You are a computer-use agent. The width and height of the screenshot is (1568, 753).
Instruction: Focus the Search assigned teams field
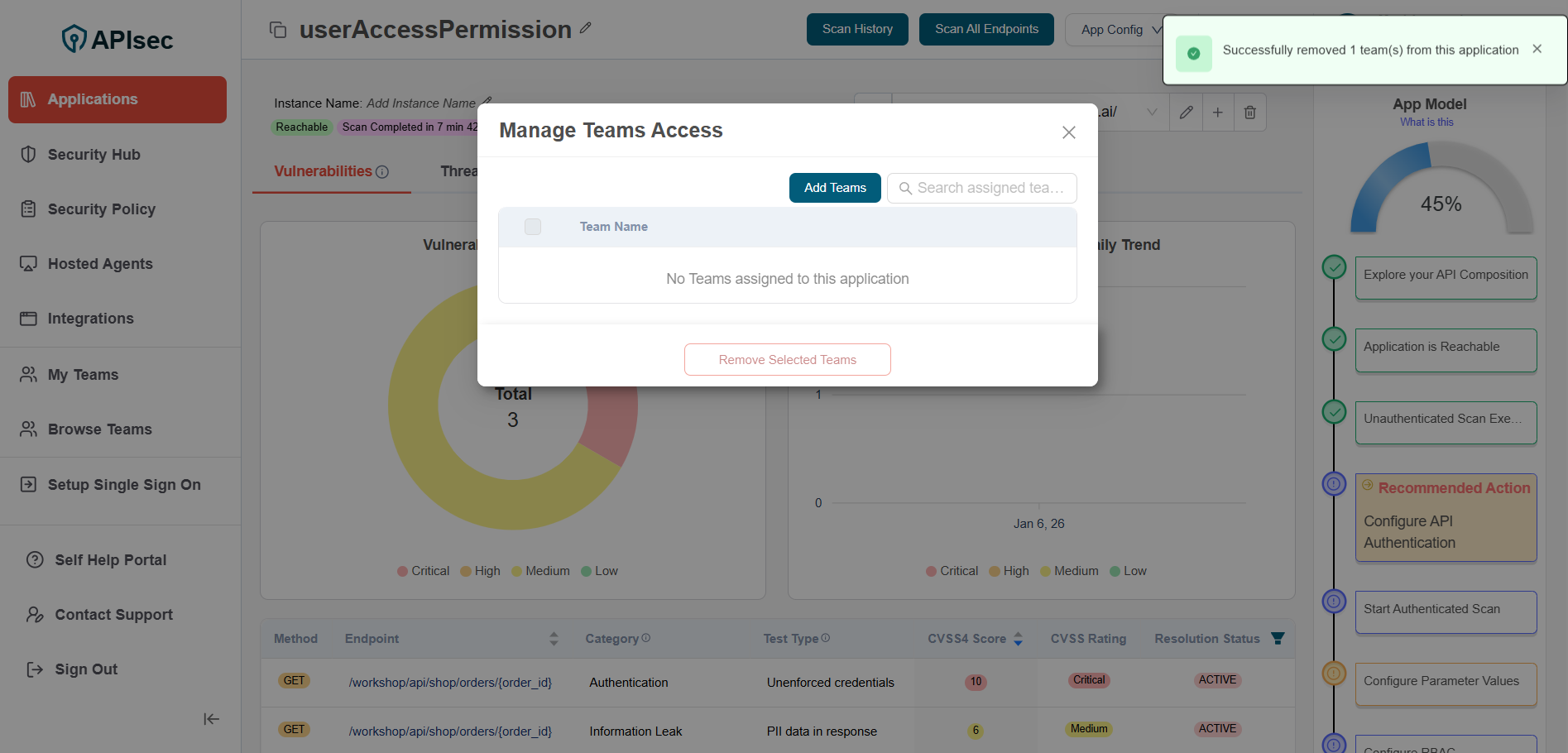990,188
